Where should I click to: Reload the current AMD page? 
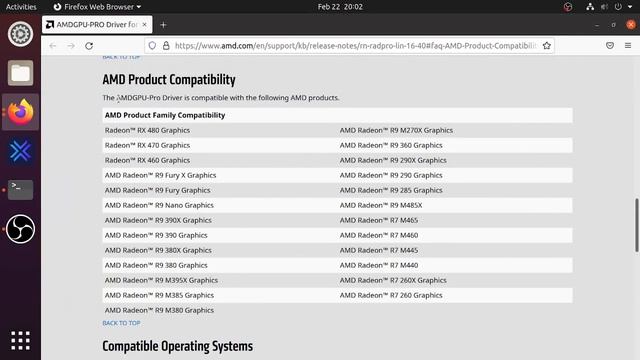(x=89, y=46)
